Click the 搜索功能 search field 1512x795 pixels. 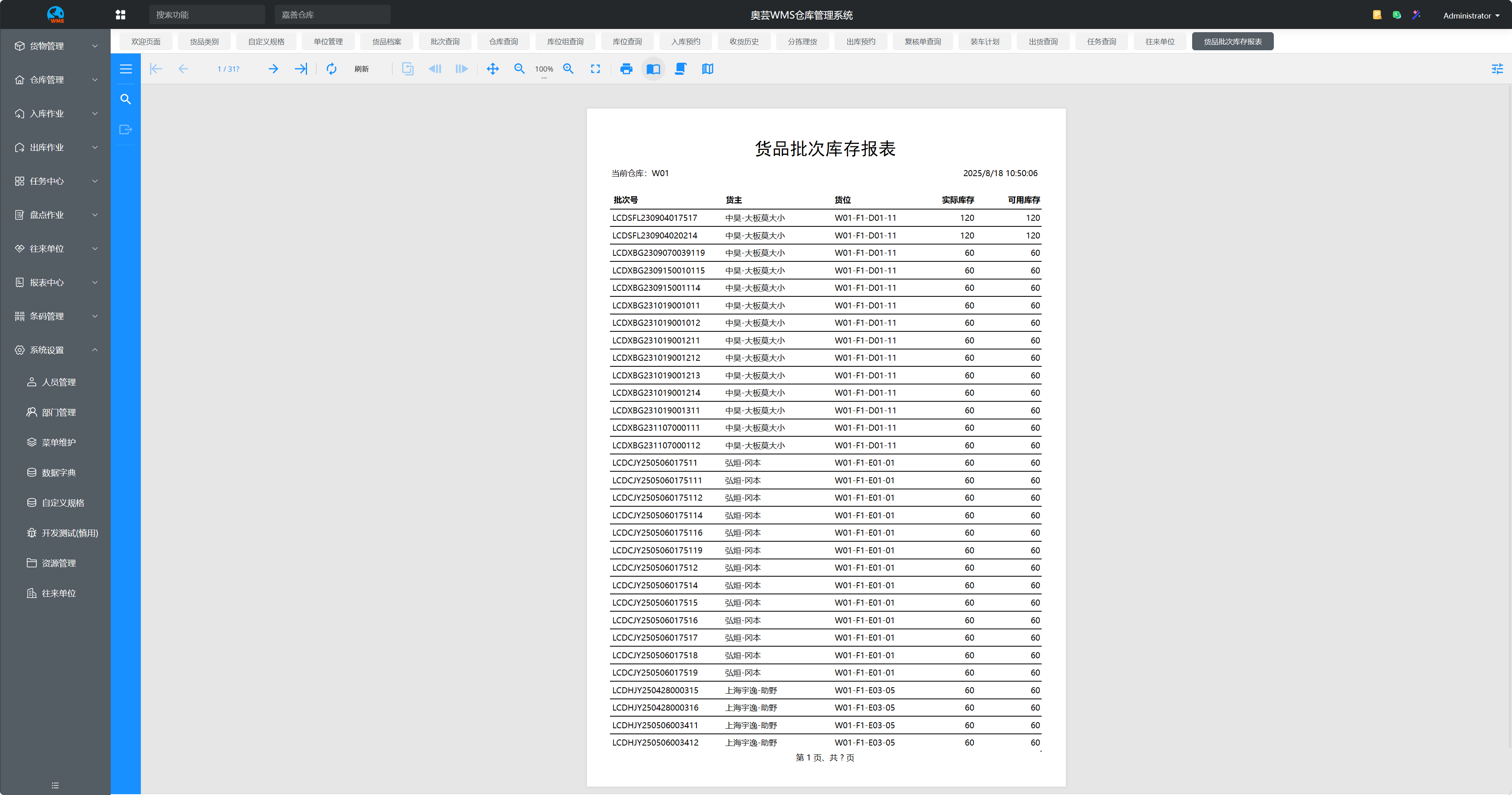[x=207, y=14]
